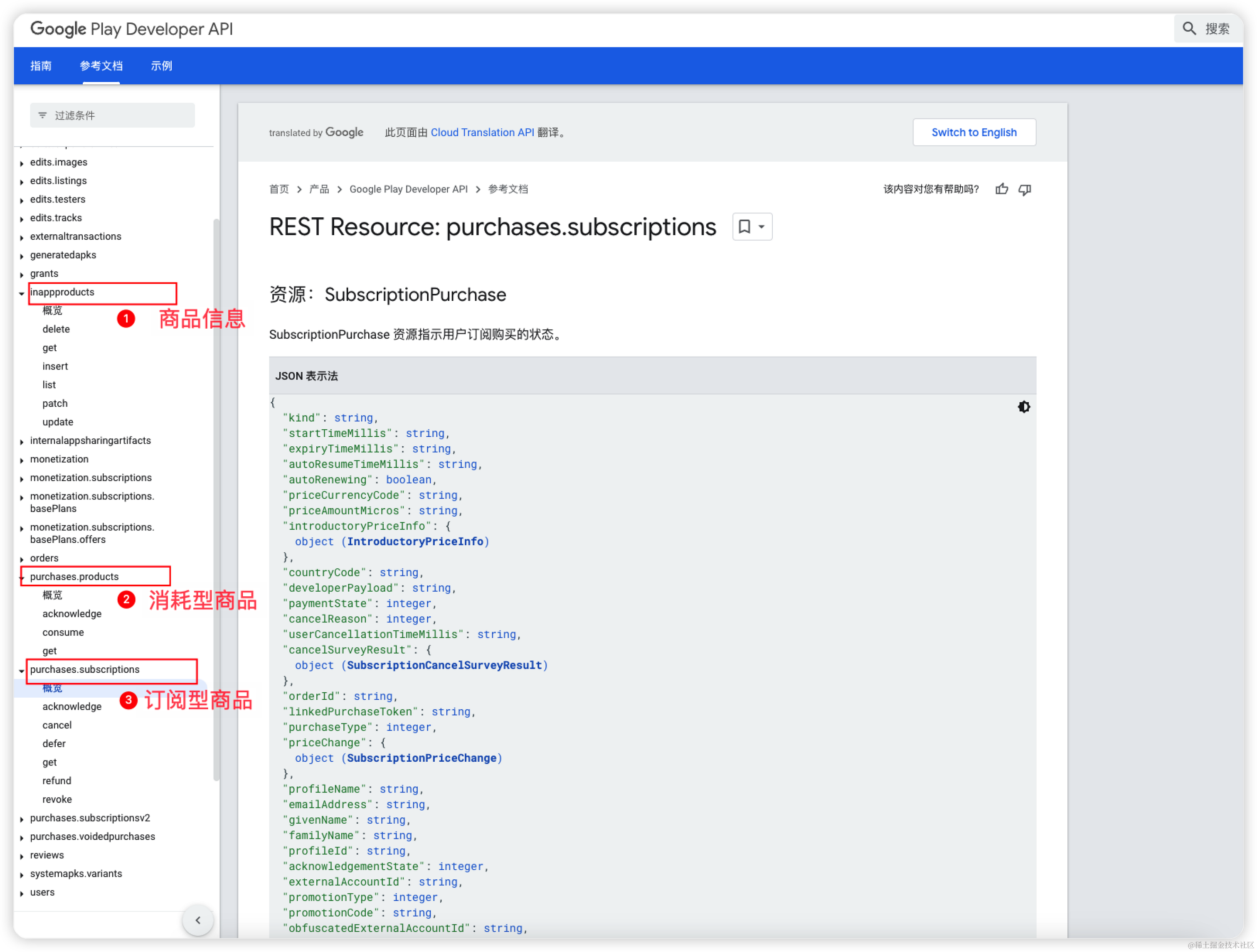Click the bookmark icon beside page title
The image size is (1257, 952).
pyautogui.click(x=744, y=226)
